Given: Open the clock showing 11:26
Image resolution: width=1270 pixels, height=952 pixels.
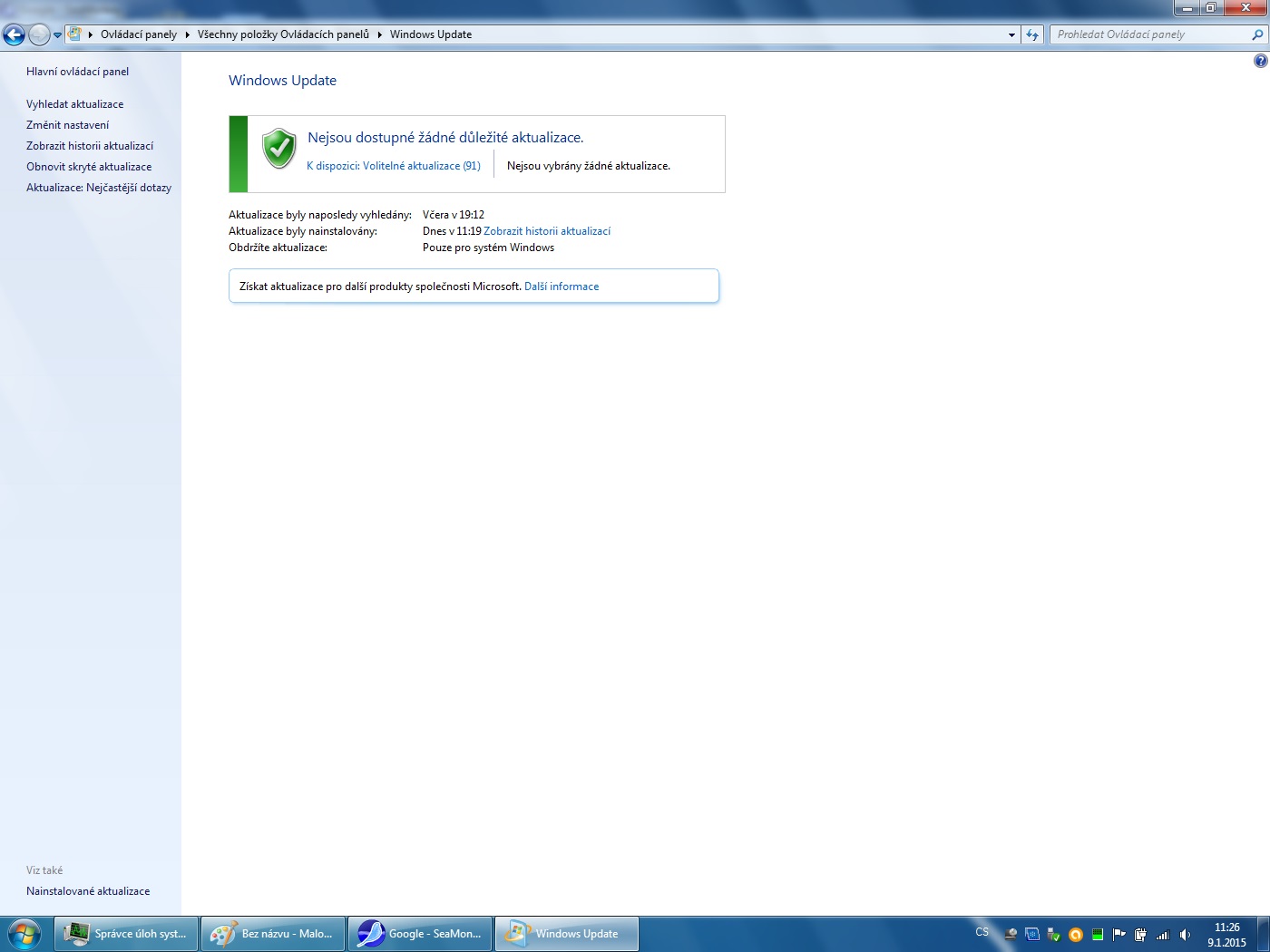Looking at the screenshot, I should (1226, 935).
